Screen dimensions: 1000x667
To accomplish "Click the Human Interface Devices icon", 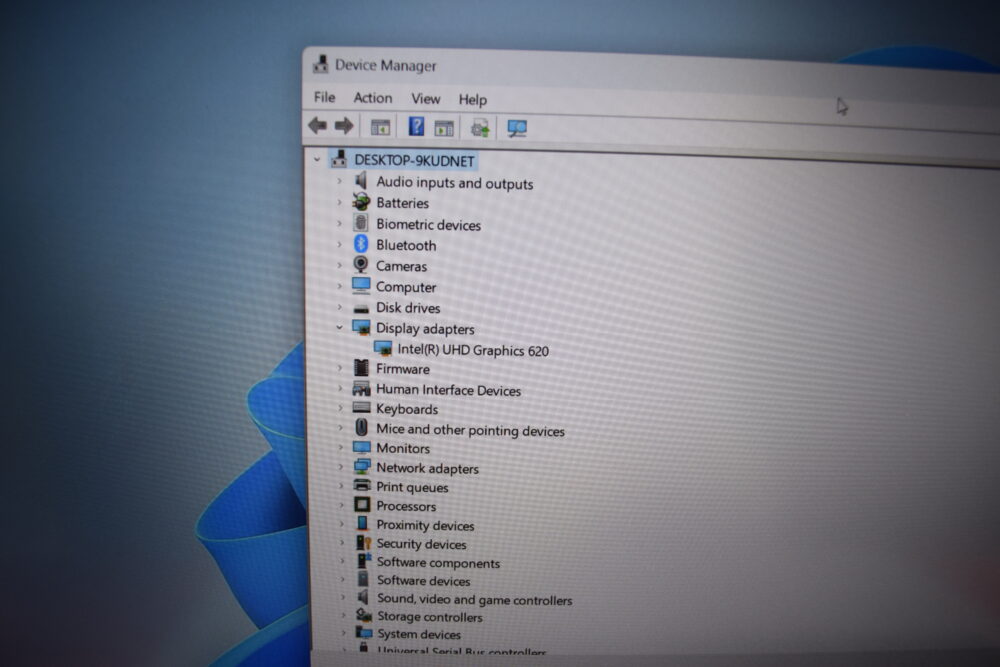I will [x=361, y=388].
